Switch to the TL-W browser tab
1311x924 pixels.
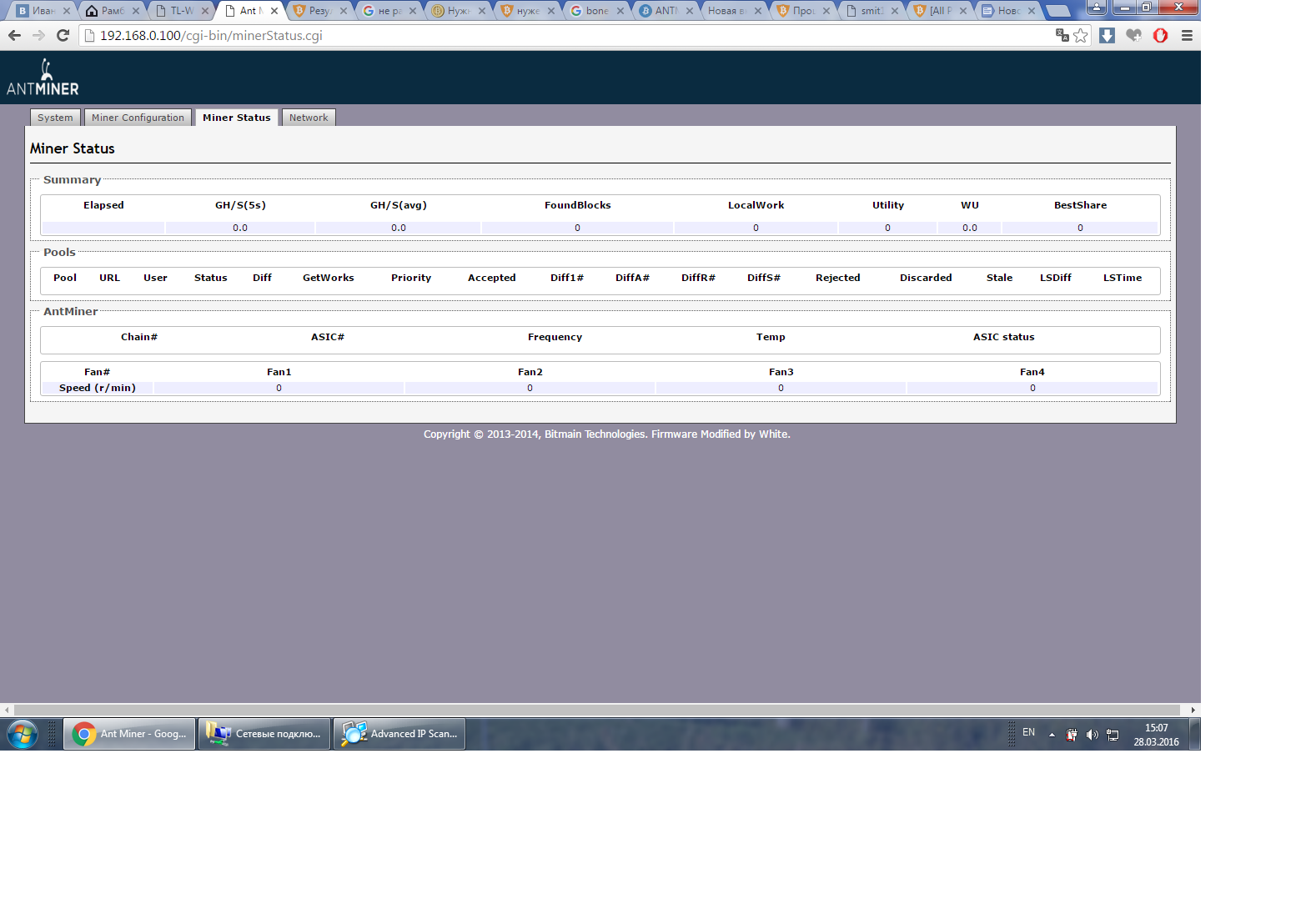[180, 11]
